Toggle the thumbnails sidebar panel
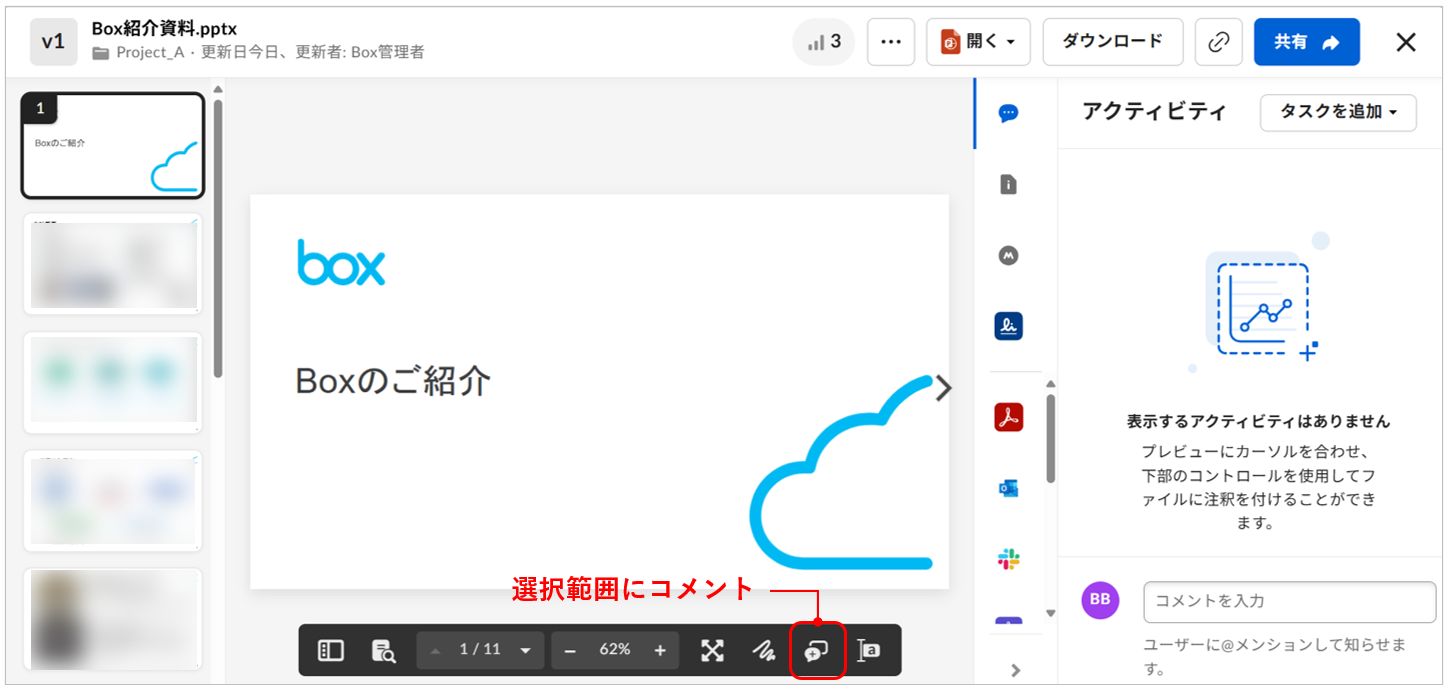Viewport: 1446px width, 687px height. pyautogui.click(x=331, y=651)
